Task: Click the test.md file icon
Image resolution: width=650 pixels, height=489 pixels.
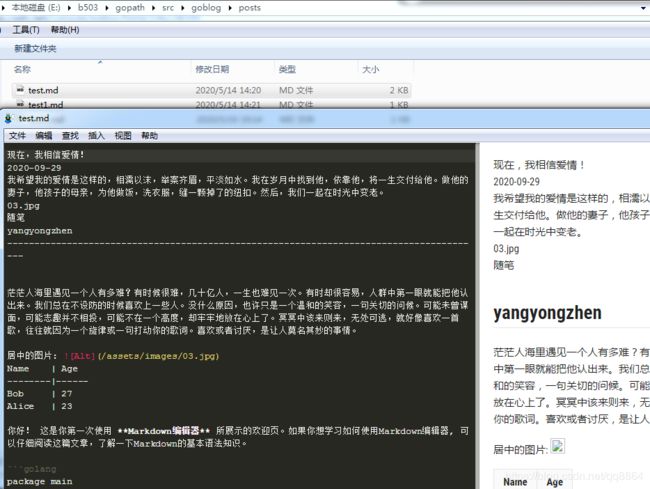Action: click(x=20, y=90)
